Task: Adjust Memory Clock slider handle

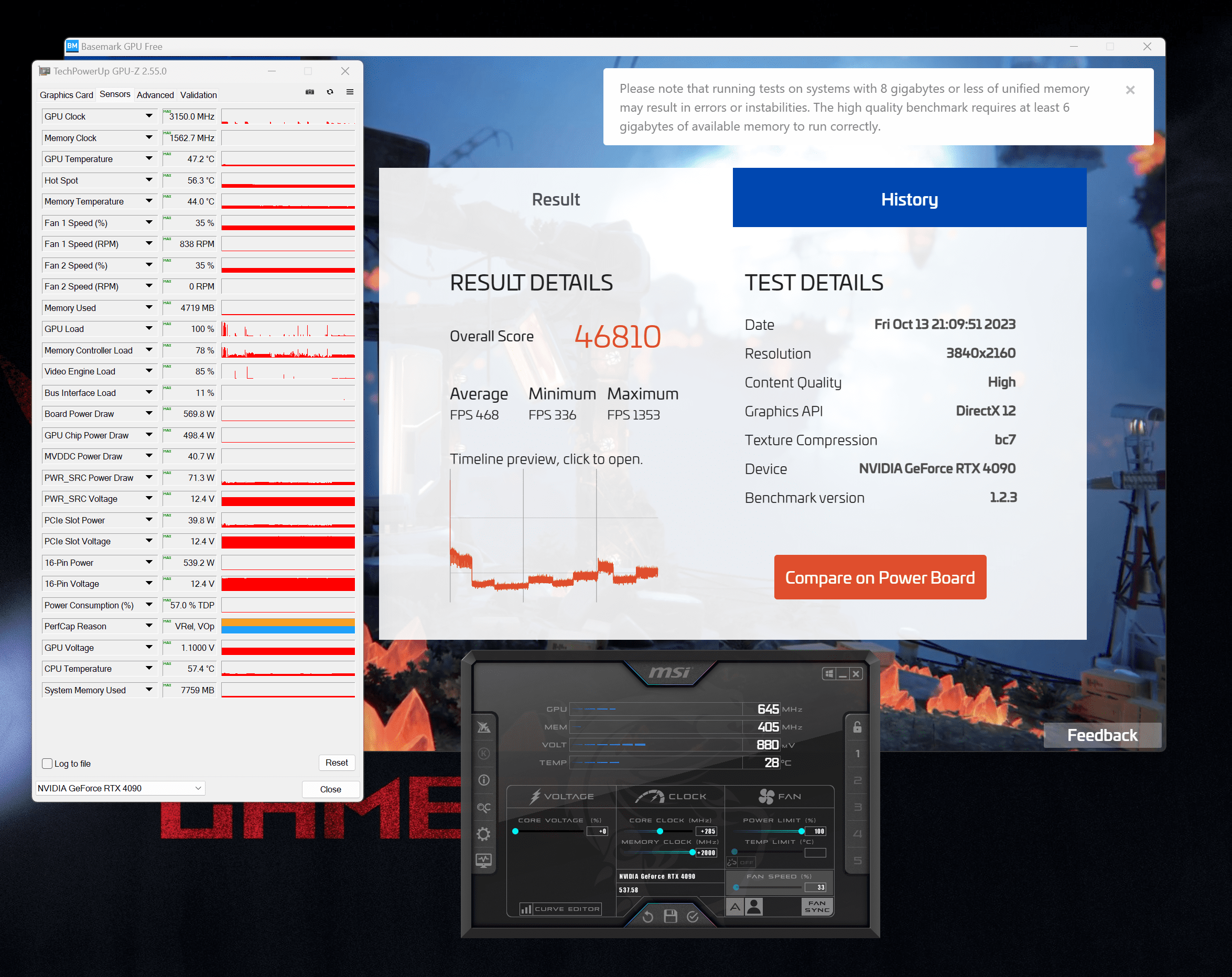Action: click(692, 852)
